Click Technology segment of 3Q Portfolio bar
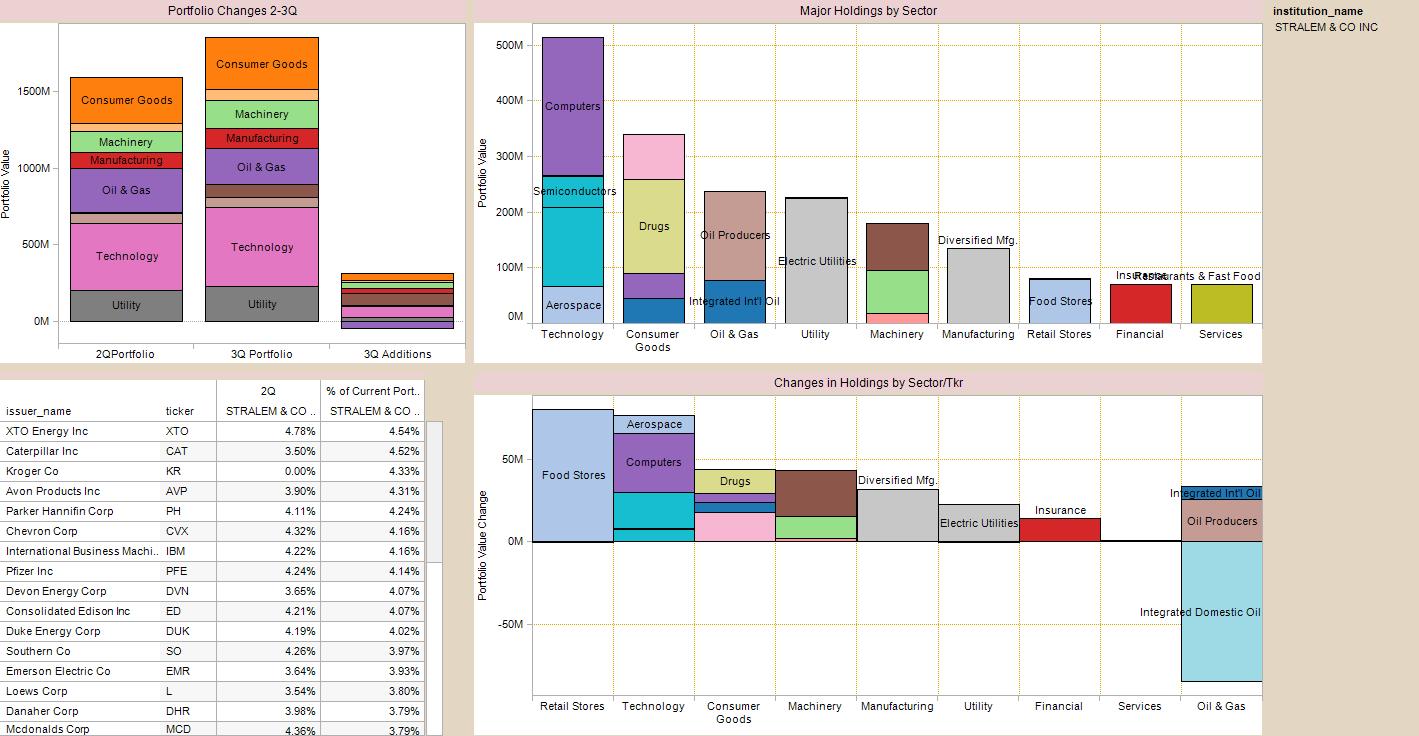The image size is (1419, 736). 262,247
